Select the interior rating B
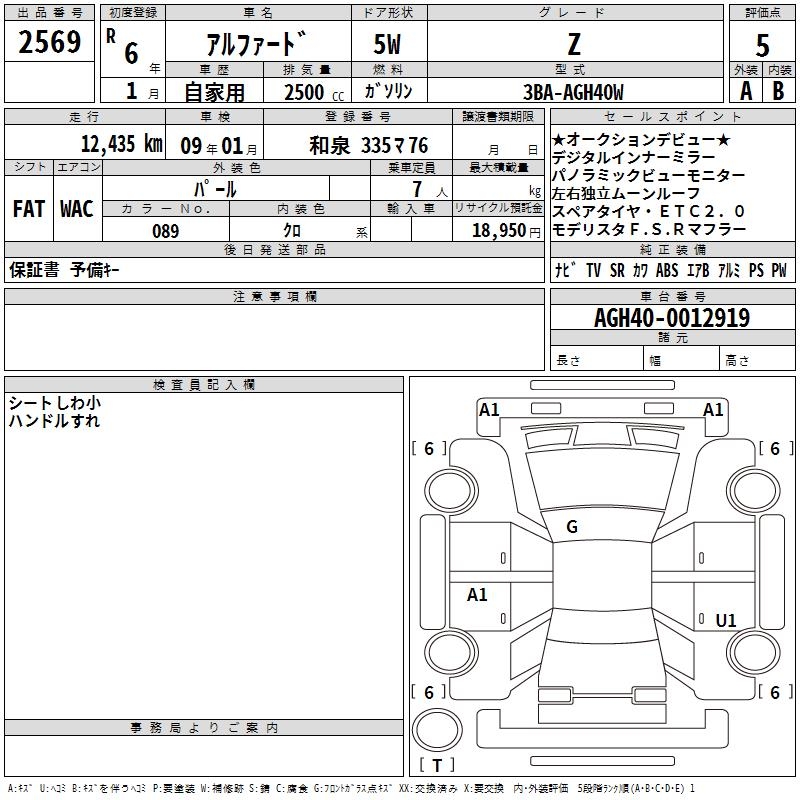Viewport: 800px width, 800px height. 778,91
